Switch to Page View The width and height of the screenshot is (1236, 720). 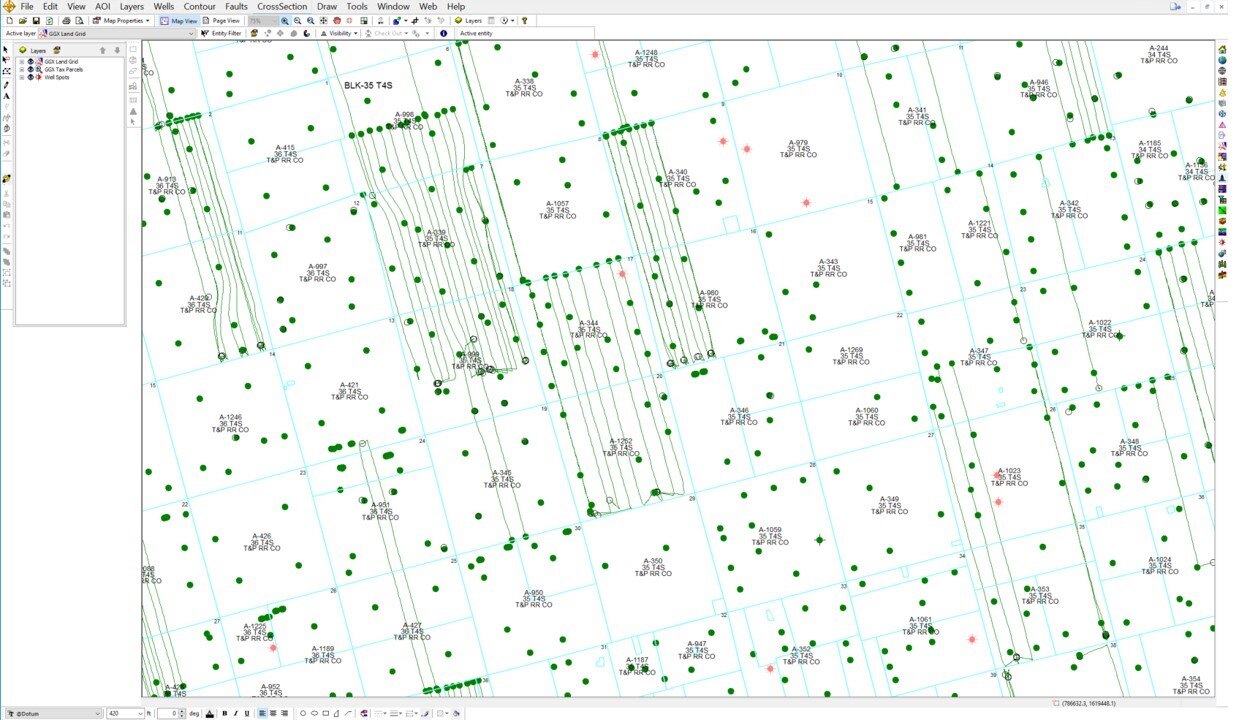click(222, 20)
